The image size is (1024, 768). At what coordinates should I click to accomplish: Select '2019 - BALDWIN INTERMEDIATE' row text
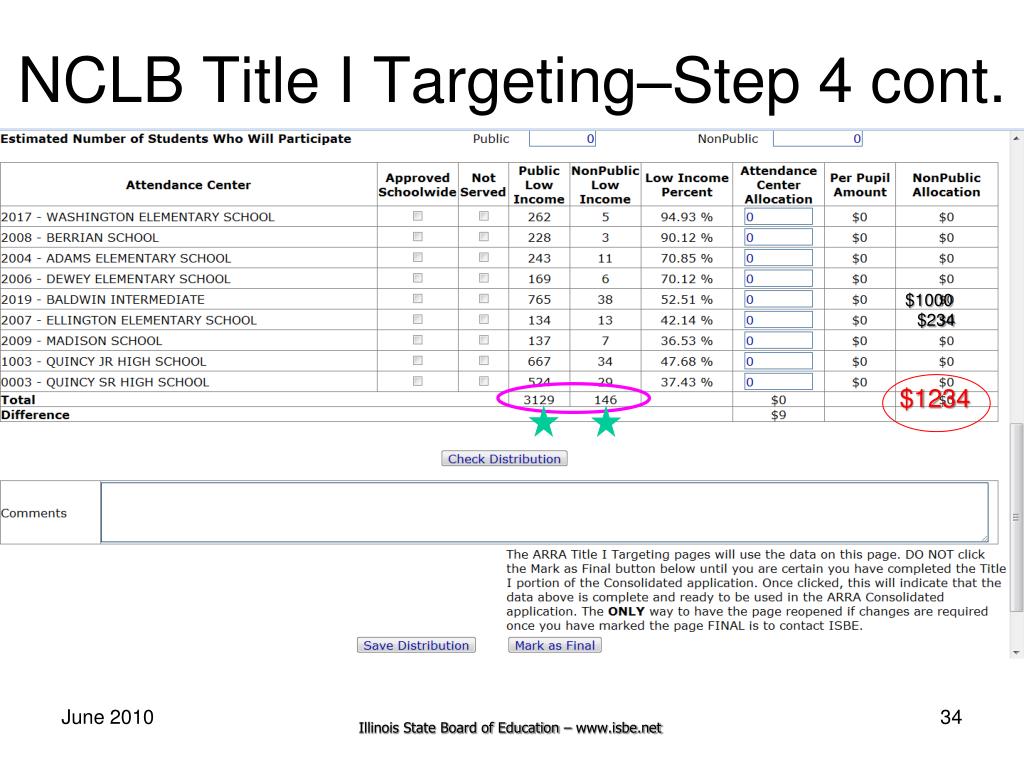pyautogui.click(x=103, y=300)
